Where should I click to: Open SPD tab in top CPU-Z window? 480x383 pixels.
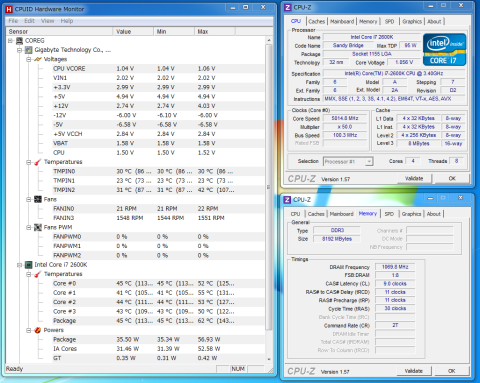tap(389, 21)
